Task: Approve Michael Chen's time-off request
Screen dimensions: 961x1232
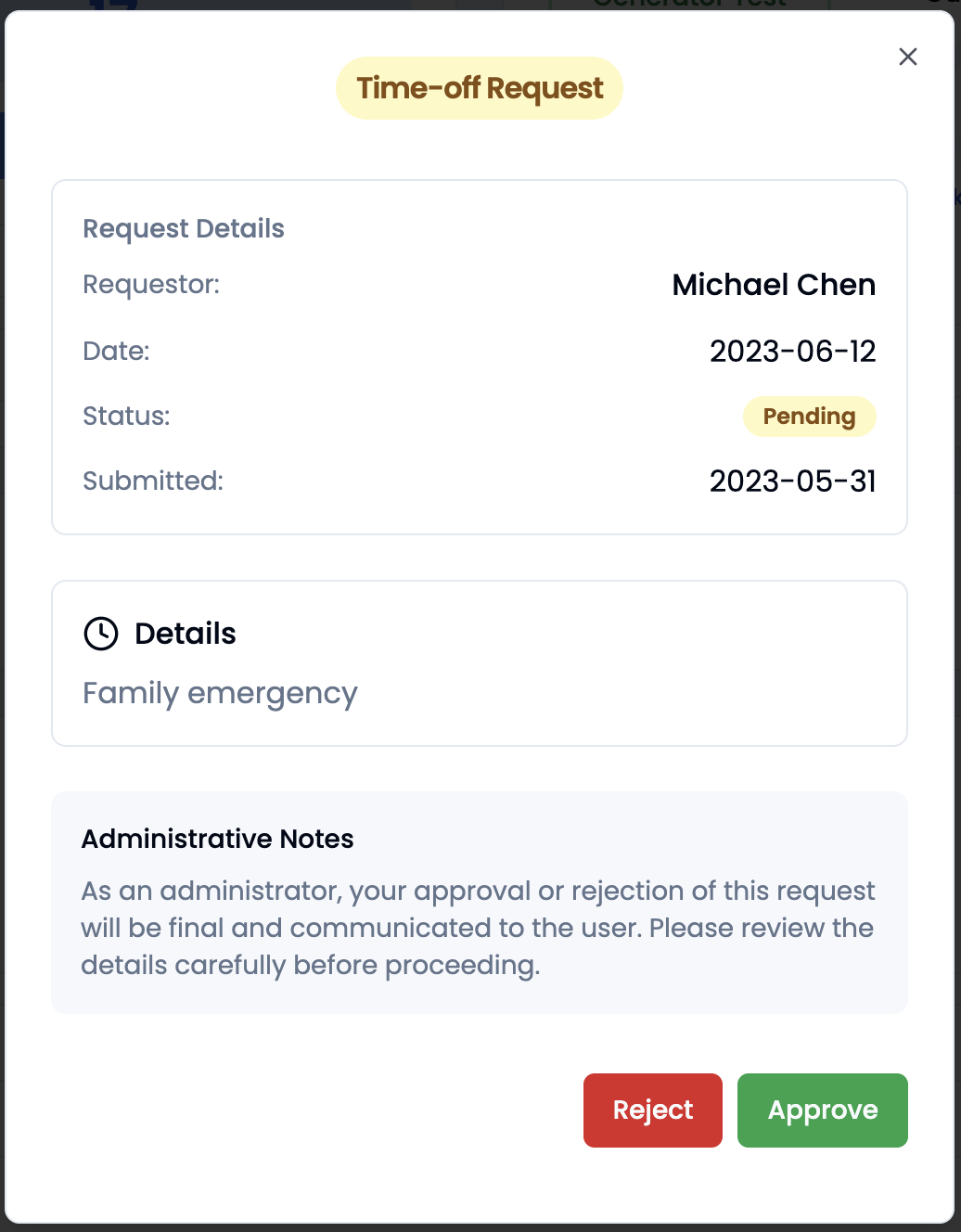Action: [x=822, y=1110]
